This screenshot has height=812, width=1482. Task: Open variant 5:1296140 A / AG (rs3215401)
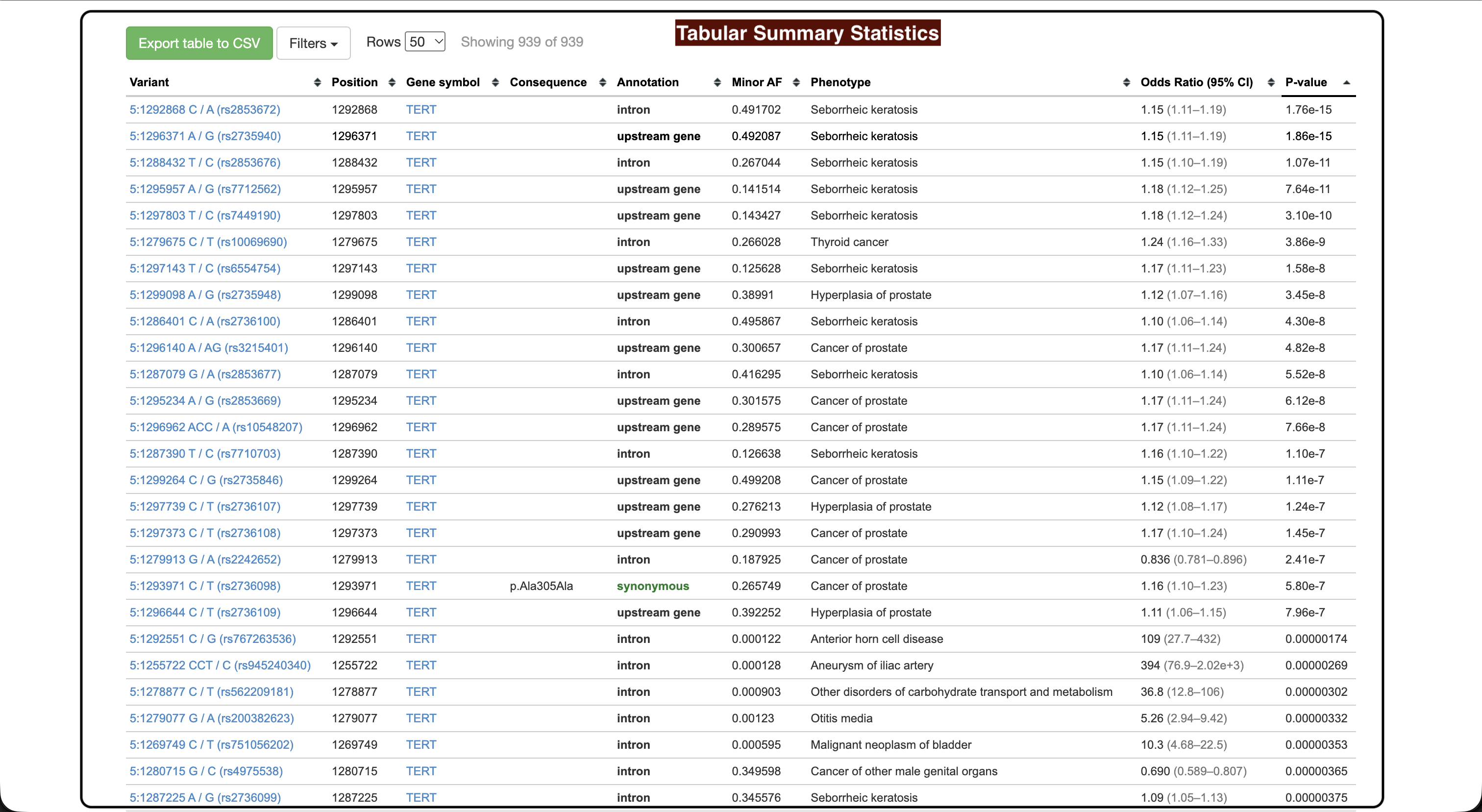209,348
